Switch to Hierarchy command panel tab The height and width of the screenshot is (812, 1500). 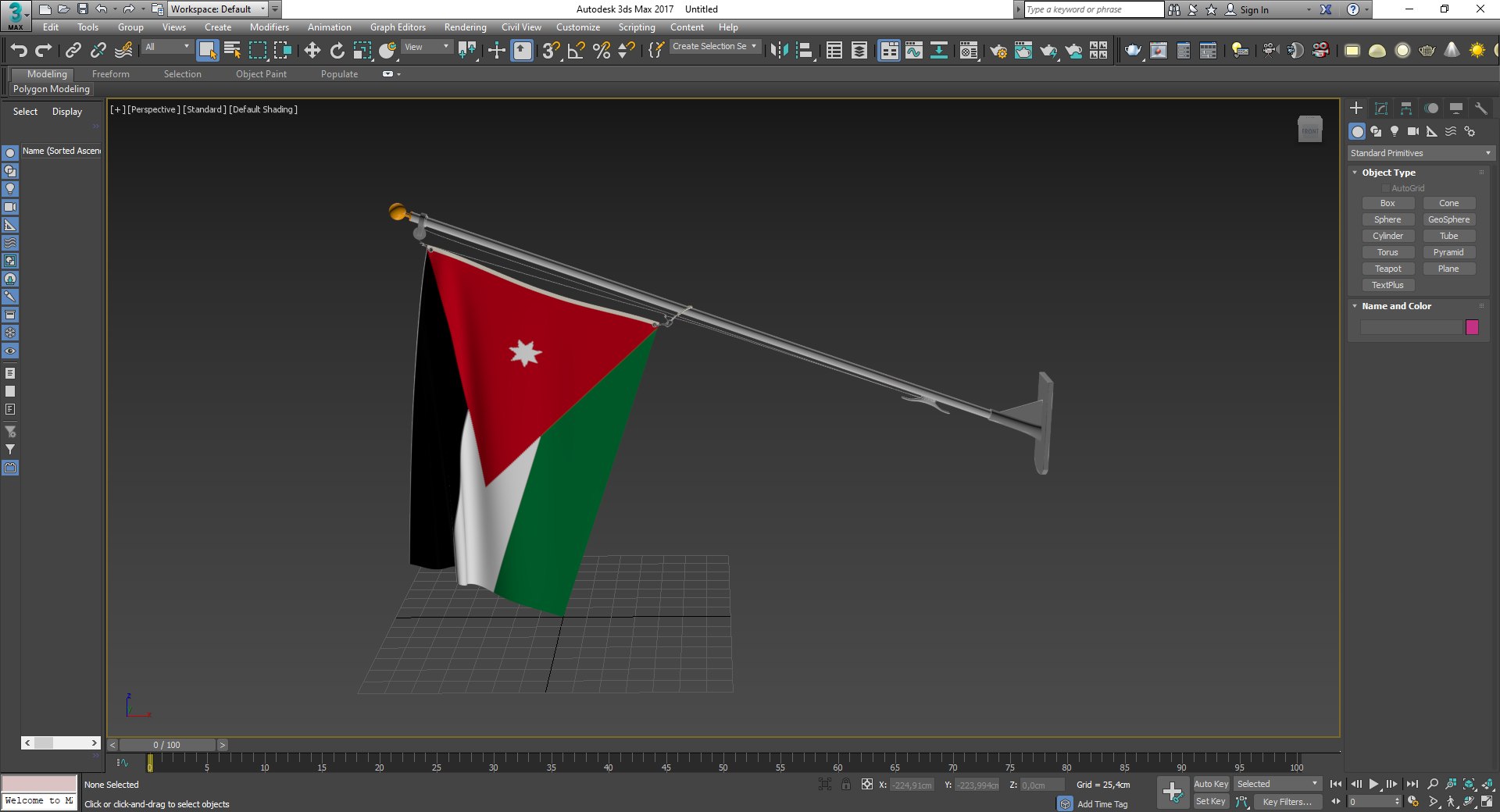point(1406,109)
